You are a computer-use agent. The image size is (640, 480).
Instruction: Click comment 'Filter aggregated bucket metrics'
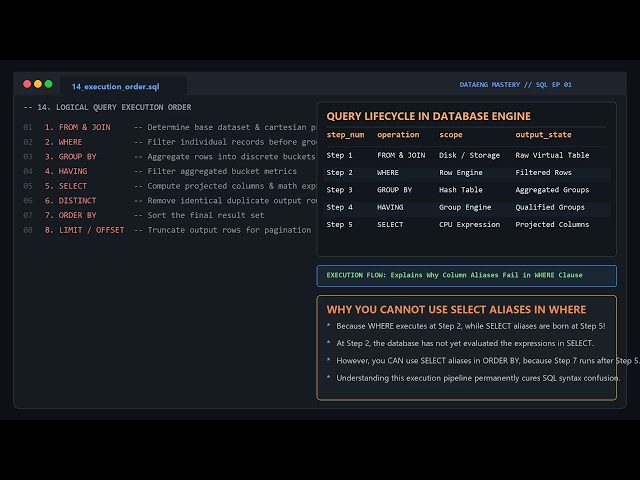click(222, 171)
